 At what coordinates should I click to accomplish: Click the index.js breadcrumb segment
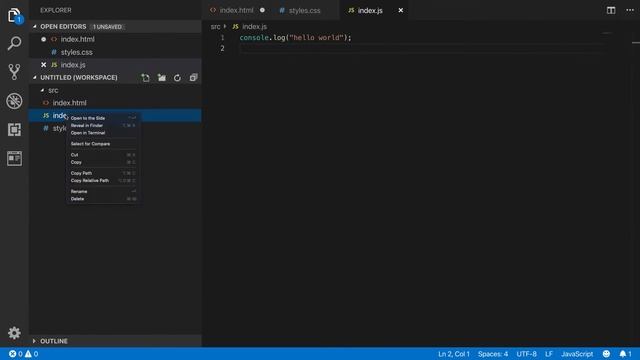click(x=254, y=27)
